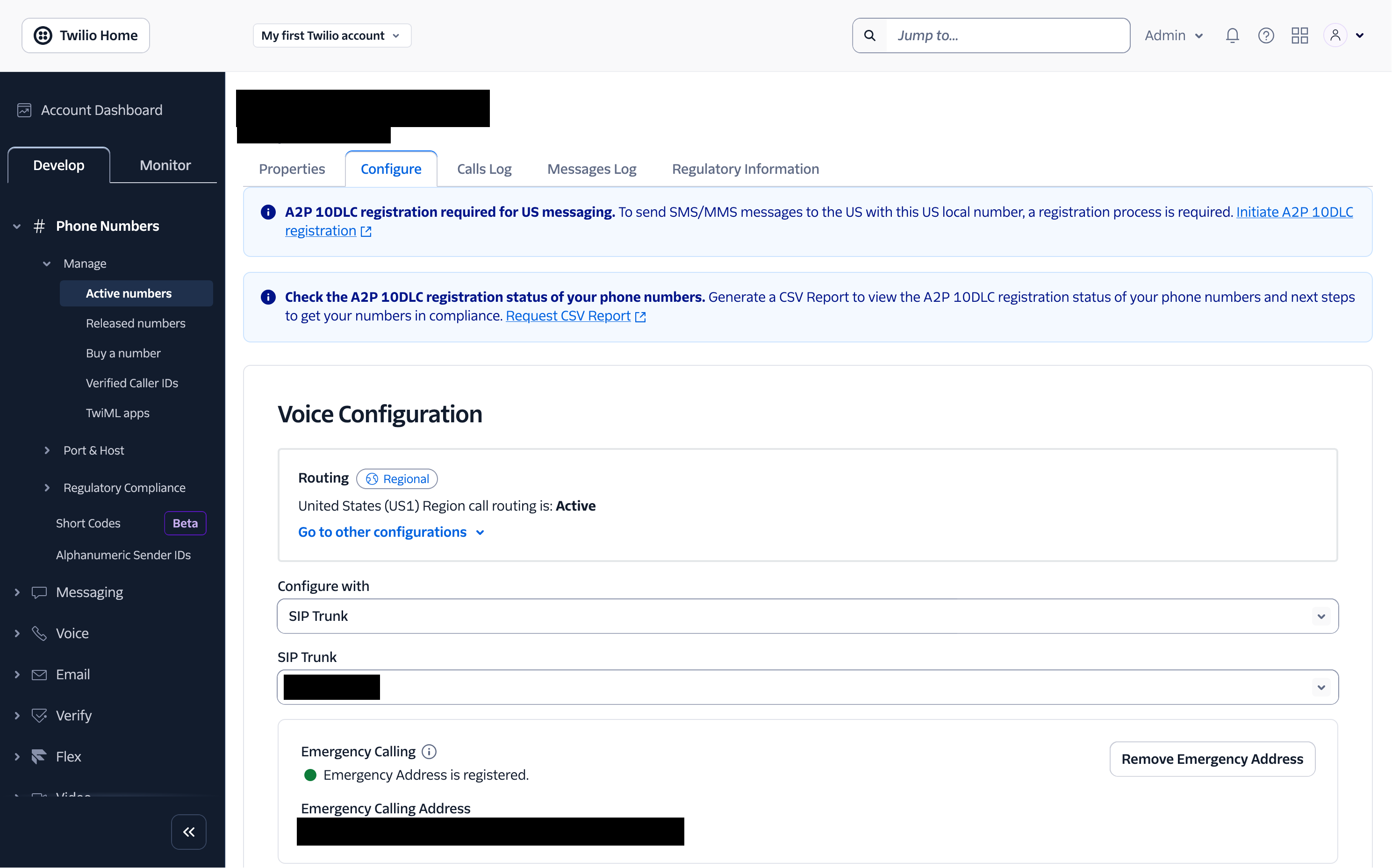Click Remove Emergency Address button
The height and width of the screenshot is (868, 1392).
pyautogui.click(x=1212, y=759)
